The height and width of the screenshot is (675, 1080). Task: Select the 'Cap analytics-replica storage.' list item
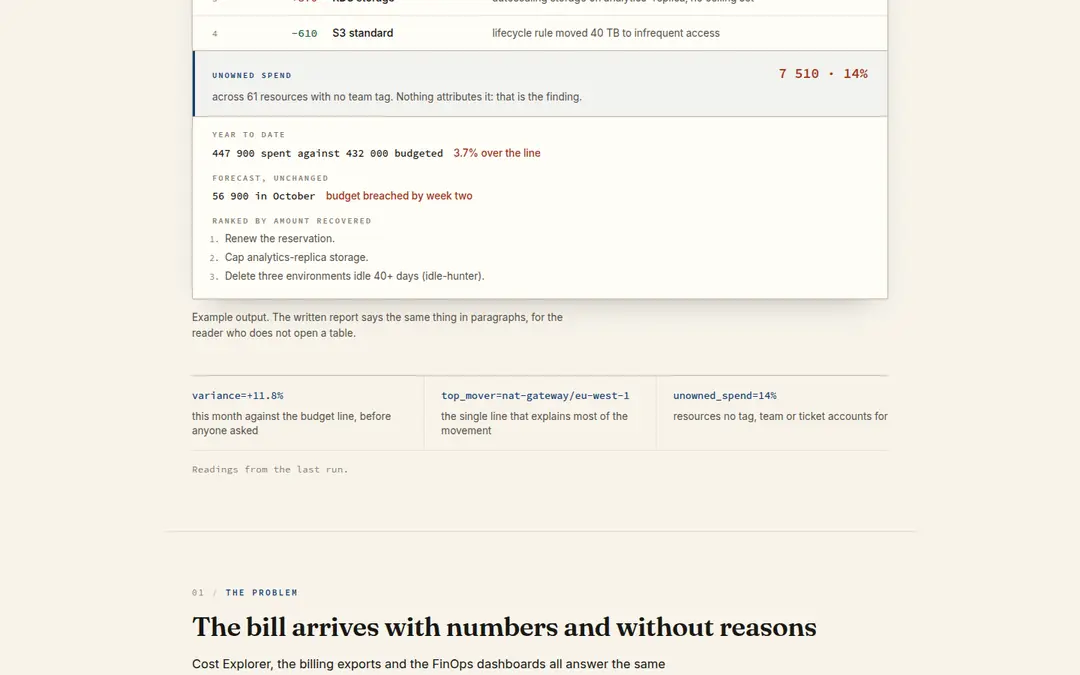(x=296, y=257)
